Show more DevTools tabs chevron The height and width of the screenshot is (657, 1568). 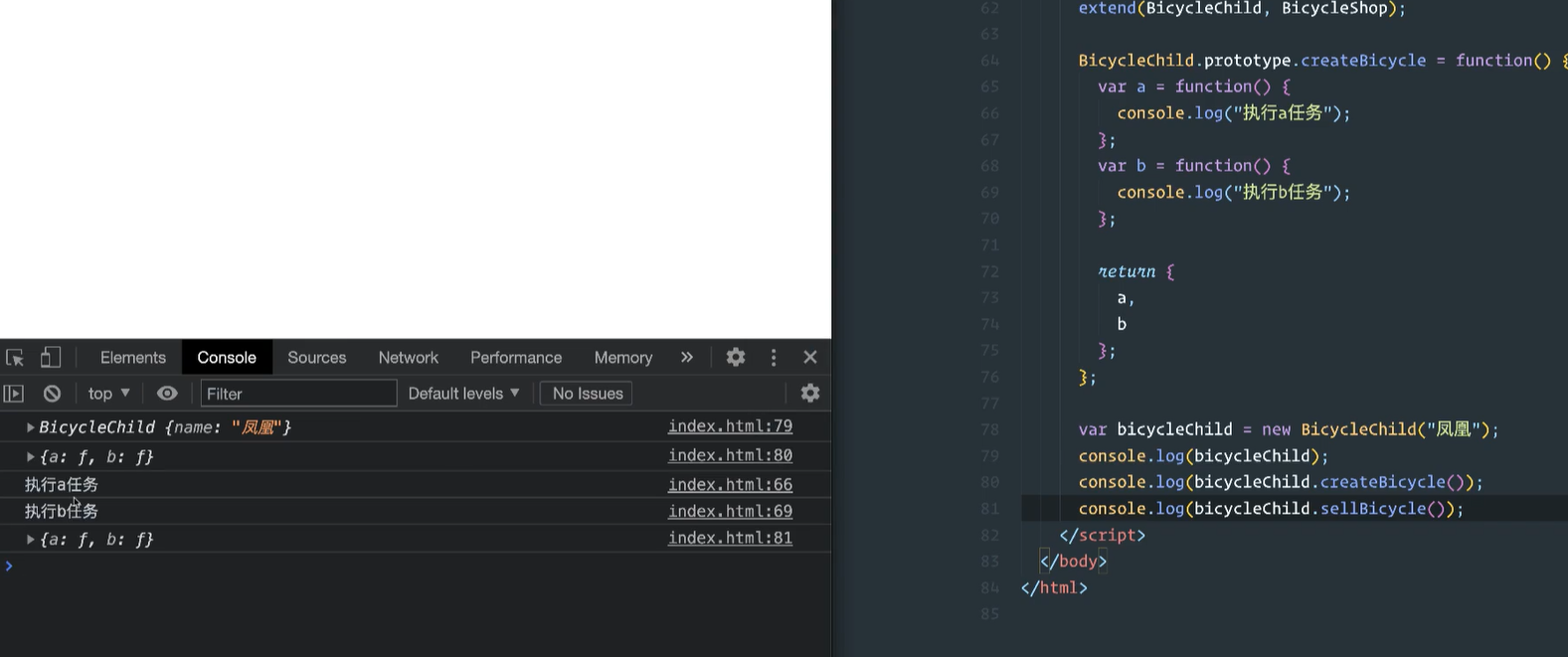click(x=687, y=357)
